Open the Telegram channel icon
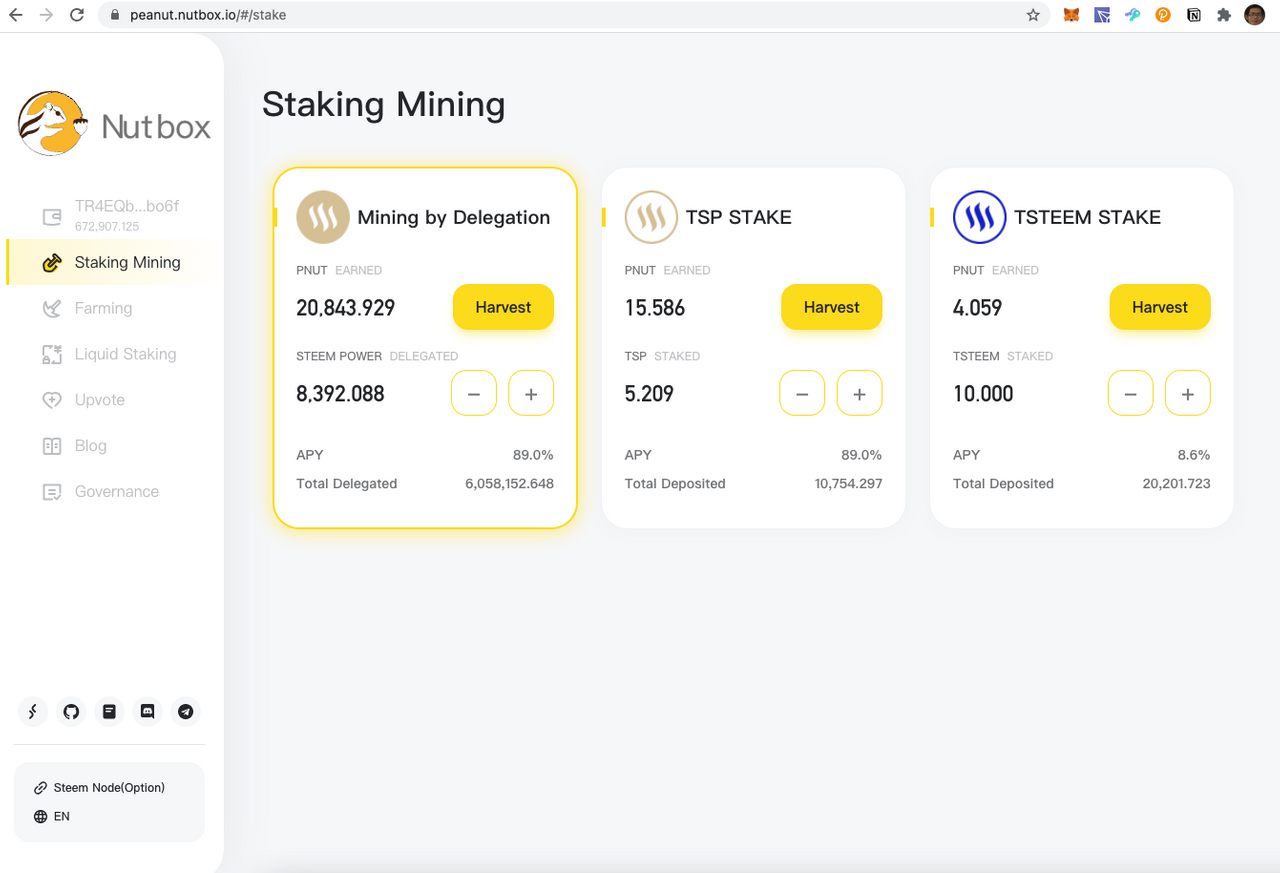Screen dimensions: 1280x873 tap(185, 712)
